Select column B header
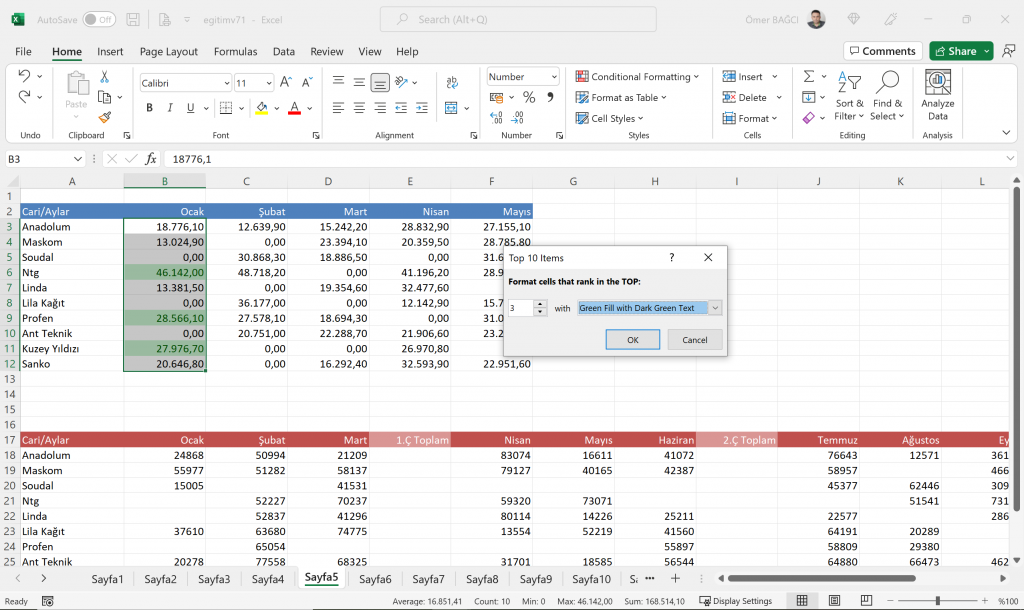This screenshot has height=610, width=1024. [x=165, y=181]
